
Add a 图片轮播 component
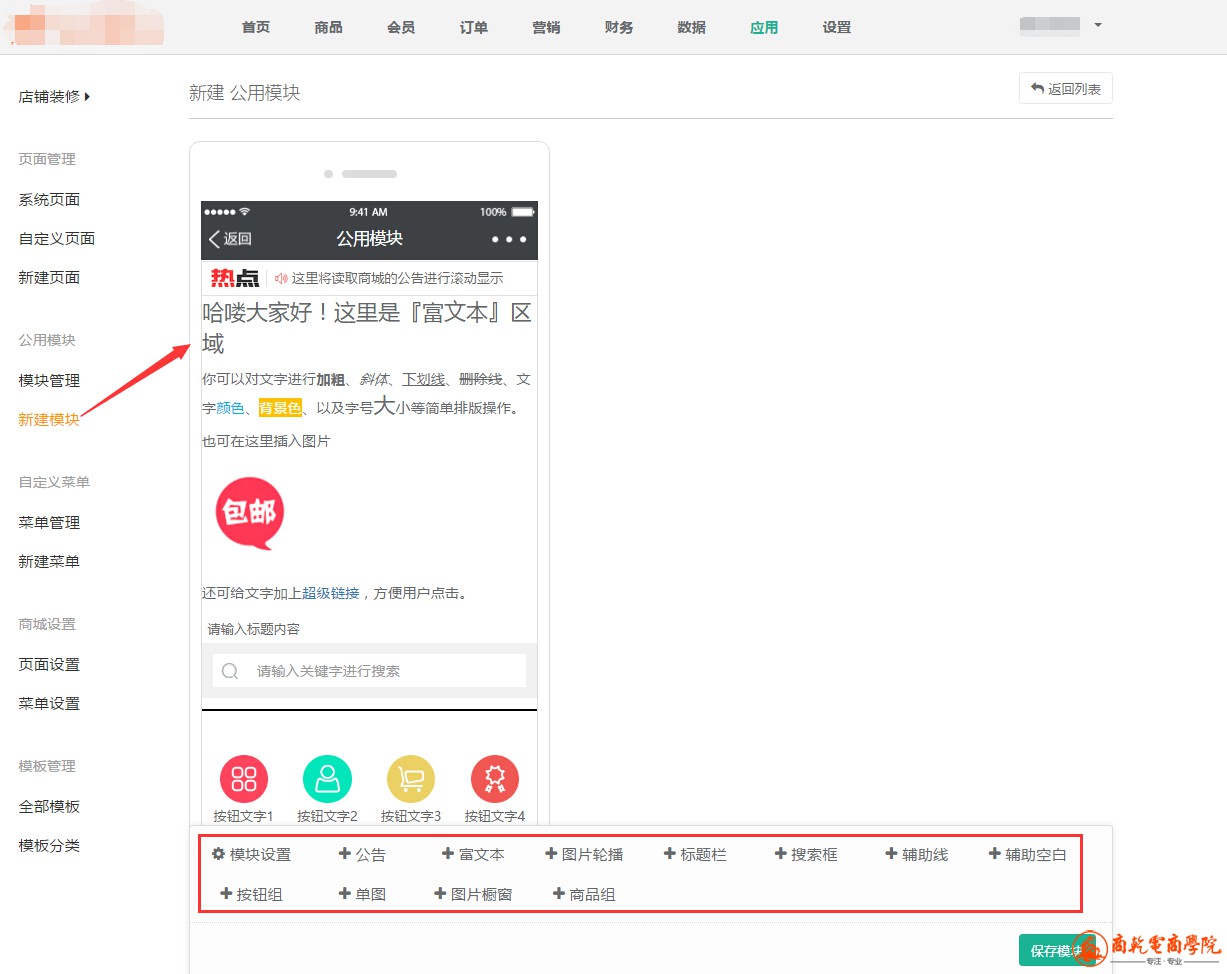[584, 854]
